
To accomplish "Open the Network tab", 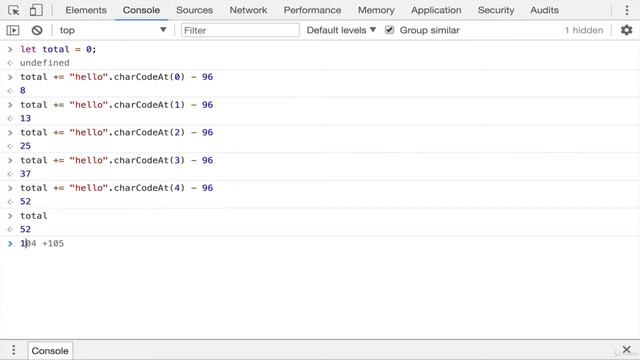I will click(248, 10).
